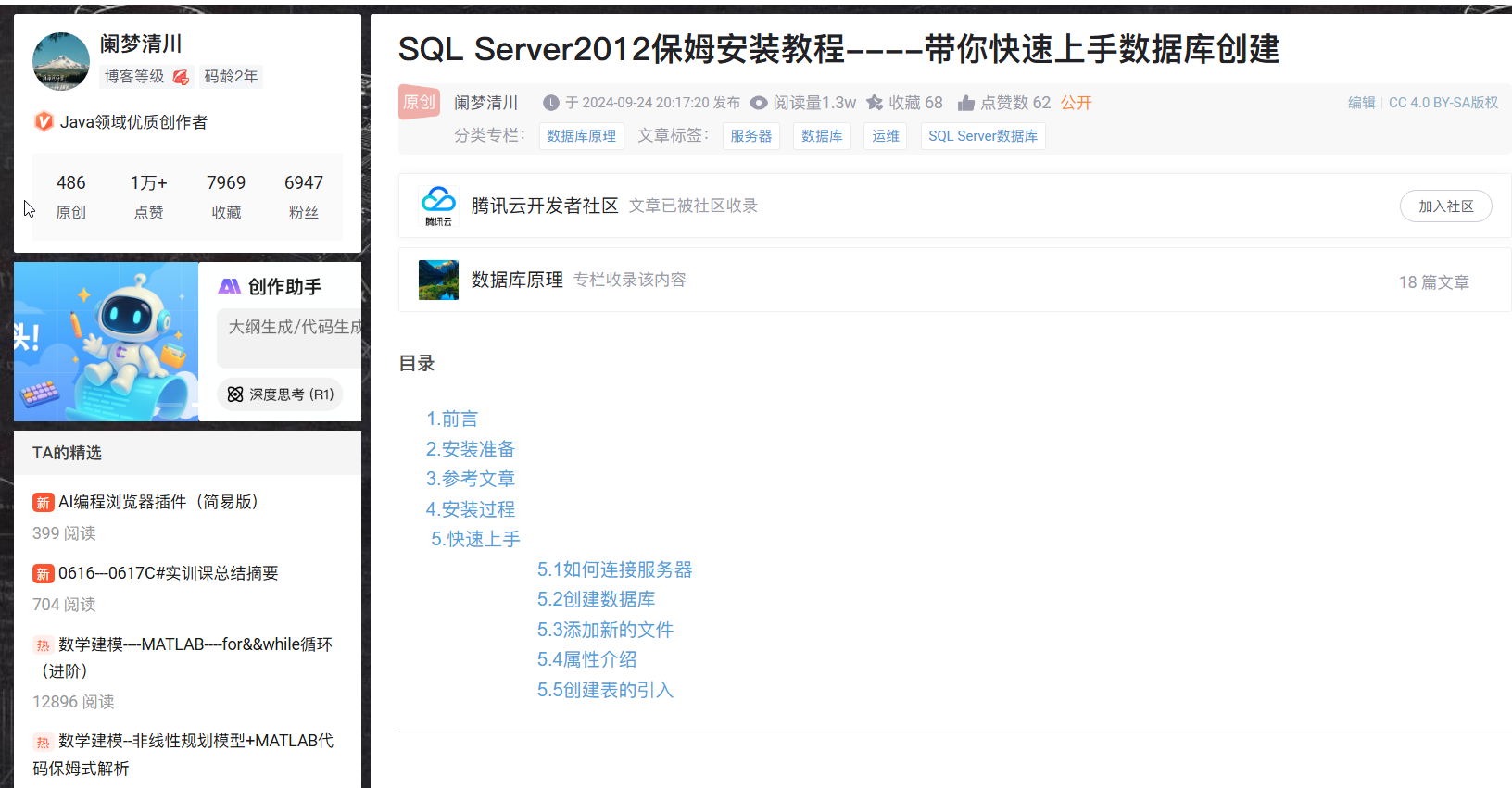The image size is (1512, 788).
Task: Open the 486 原创 count
Action: coord(71,197)
